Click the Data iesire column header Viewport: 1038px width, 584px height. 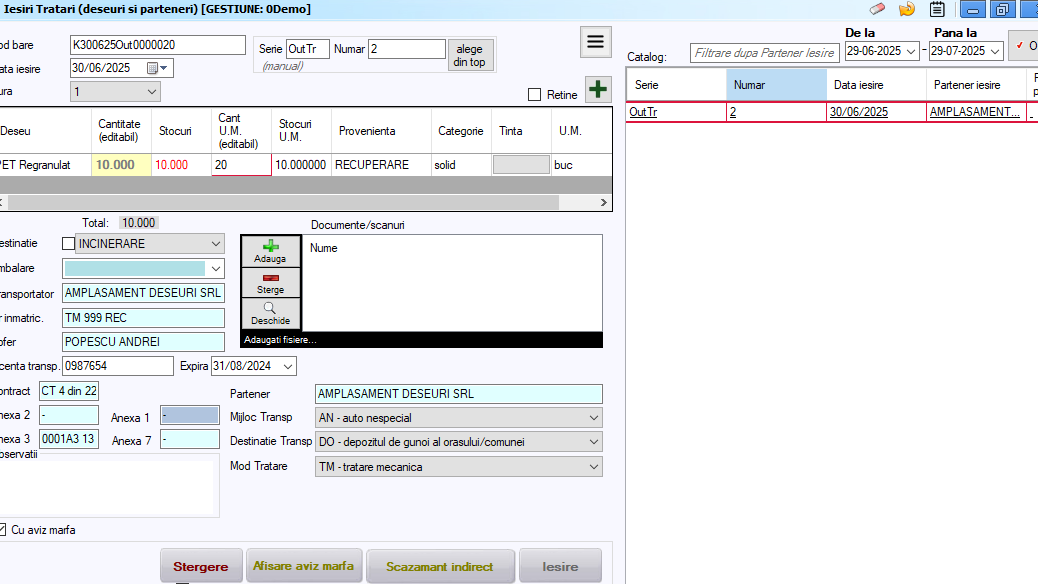[x=876, y=85]
